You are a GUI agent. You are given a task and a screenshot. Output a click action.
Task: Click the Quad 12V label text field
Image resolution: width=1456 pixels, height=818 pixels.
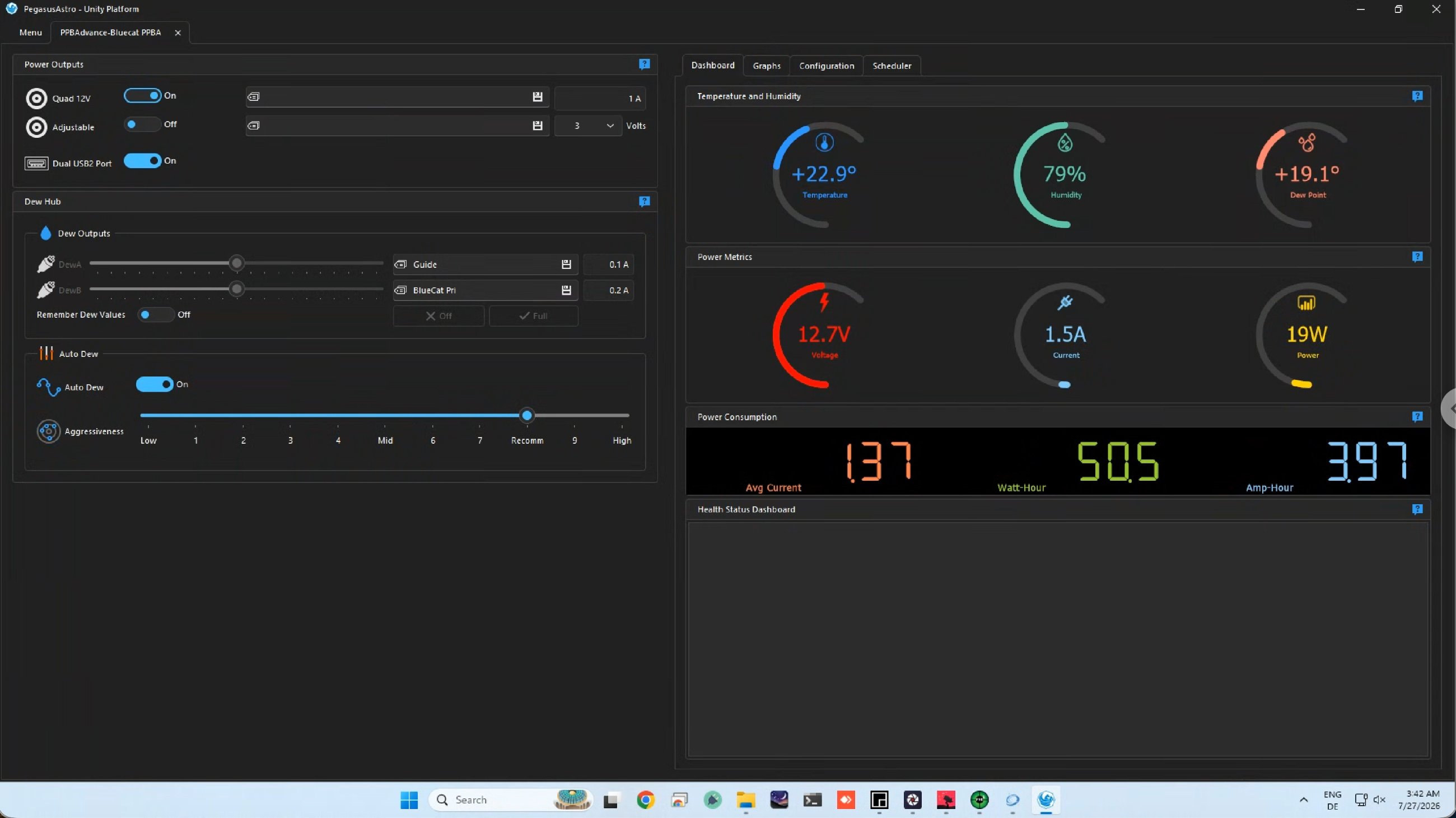tap(398, 97)
